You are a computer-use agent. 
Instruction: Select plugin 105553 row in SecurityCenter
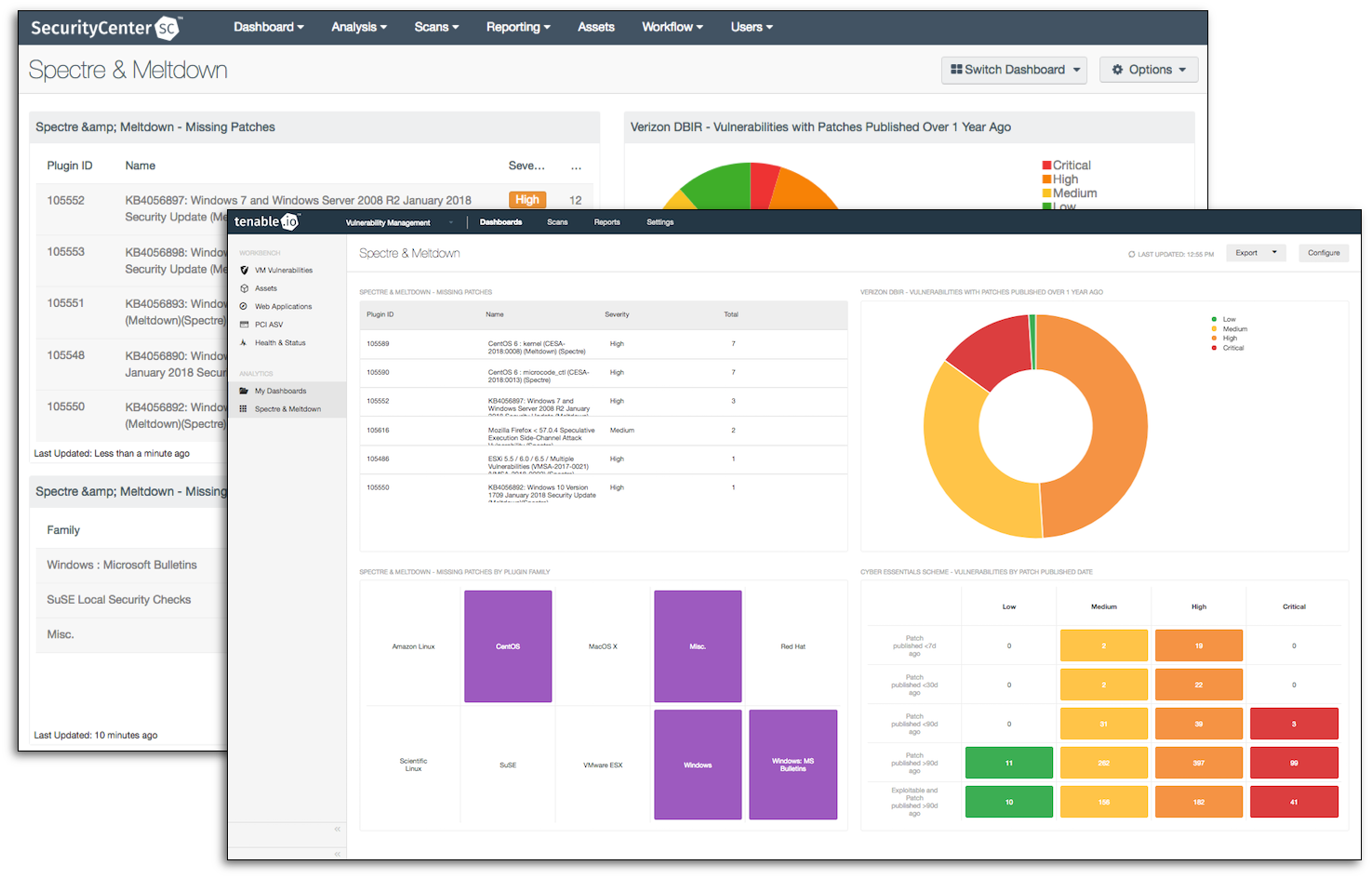pos(132,260)
